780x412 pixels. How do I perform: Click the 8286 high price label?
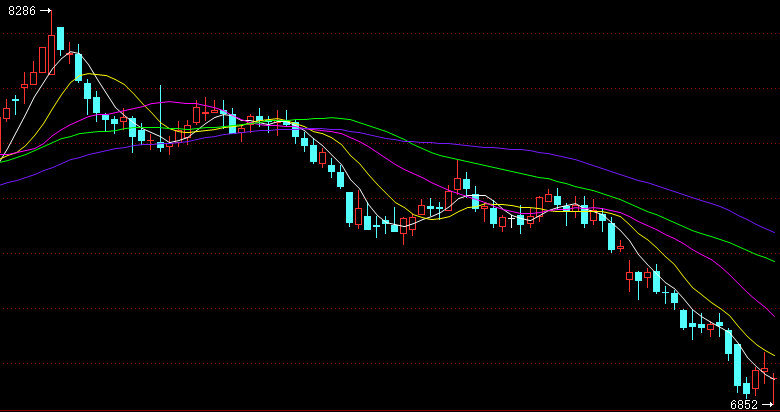point(20,11)
